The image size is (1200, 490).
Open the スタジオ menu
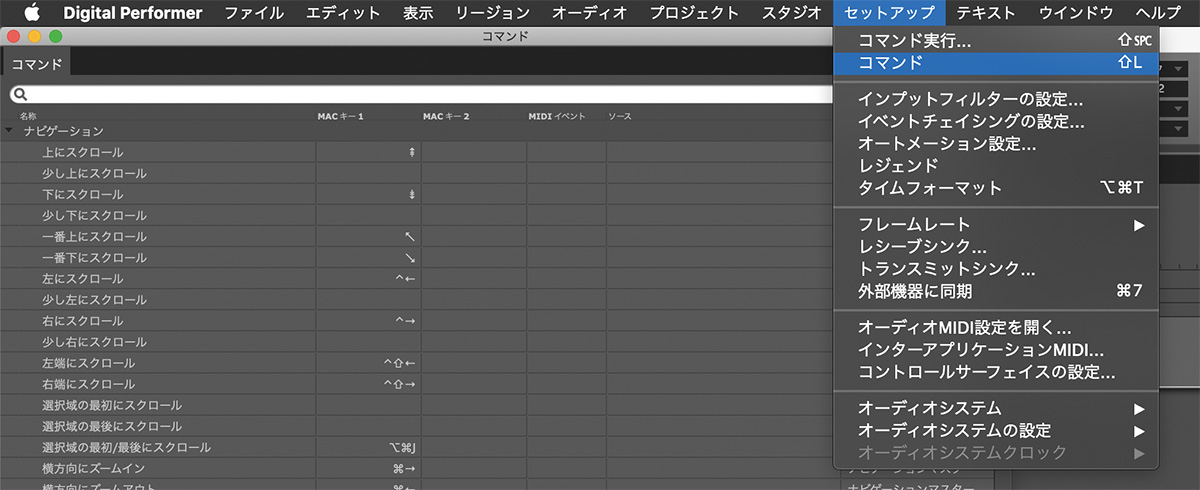[x=791, y=13]
